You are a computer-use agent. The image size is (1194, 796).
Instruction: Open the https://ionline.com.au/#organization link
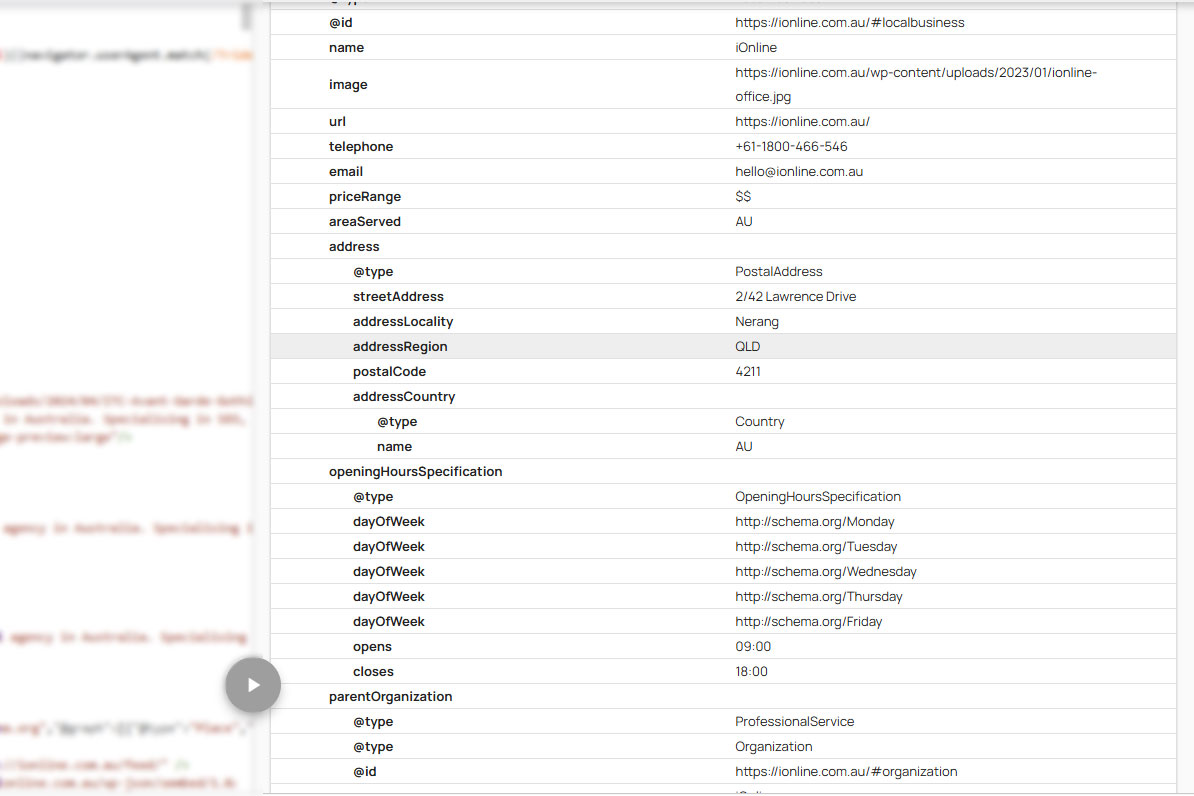(846, 772)
